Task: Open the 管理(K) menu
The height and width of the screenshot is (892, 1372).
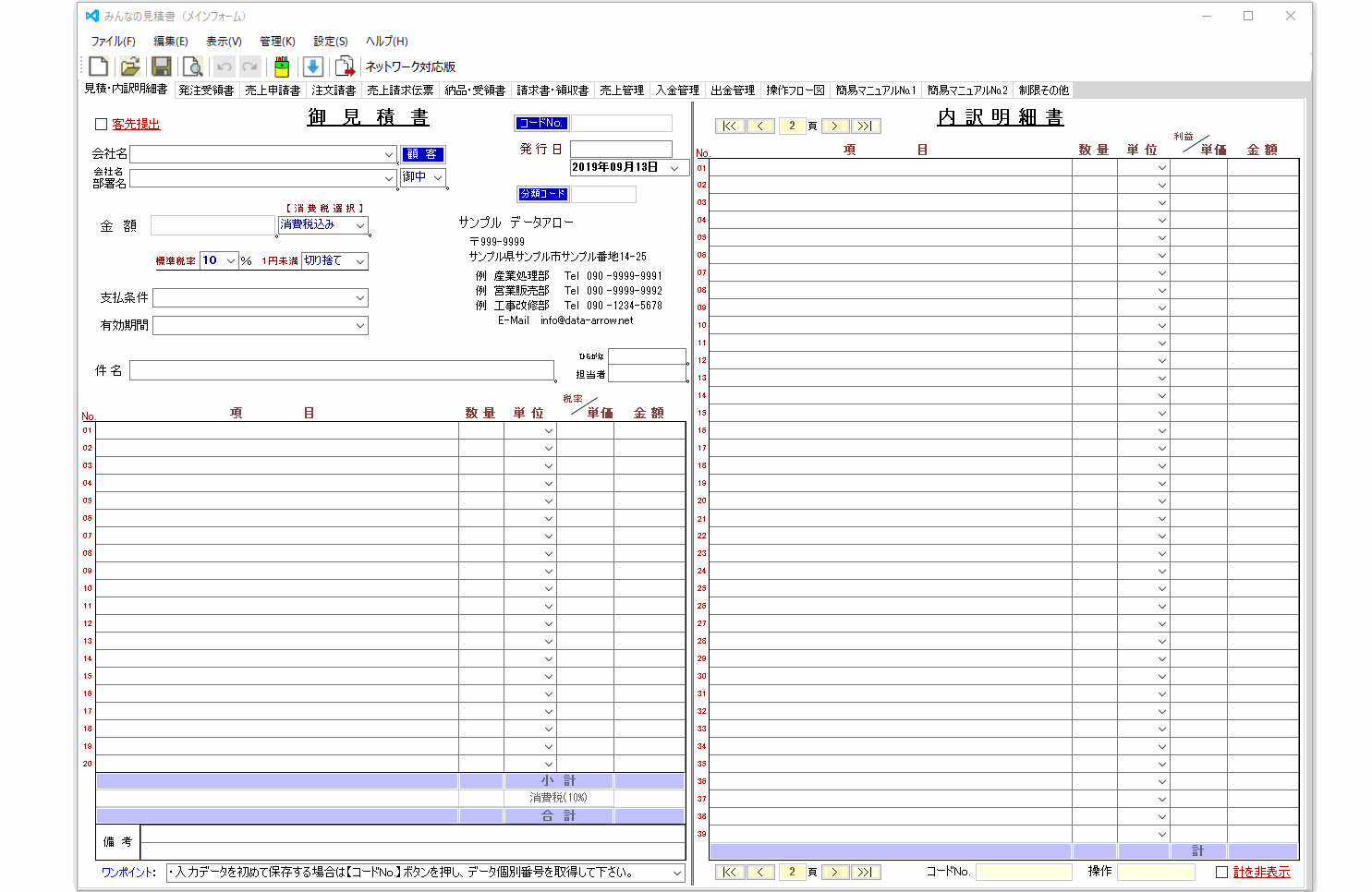Action: (277, 42)
